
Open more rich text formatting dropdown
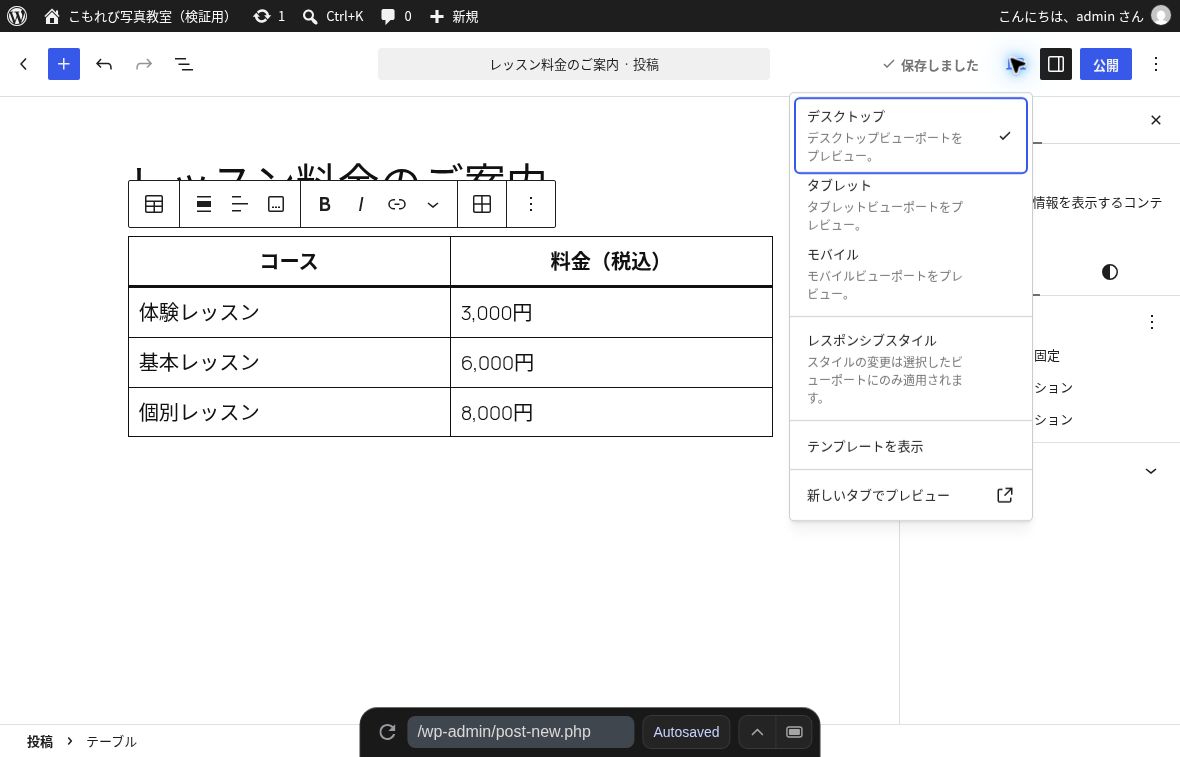(x=433, y=204)
